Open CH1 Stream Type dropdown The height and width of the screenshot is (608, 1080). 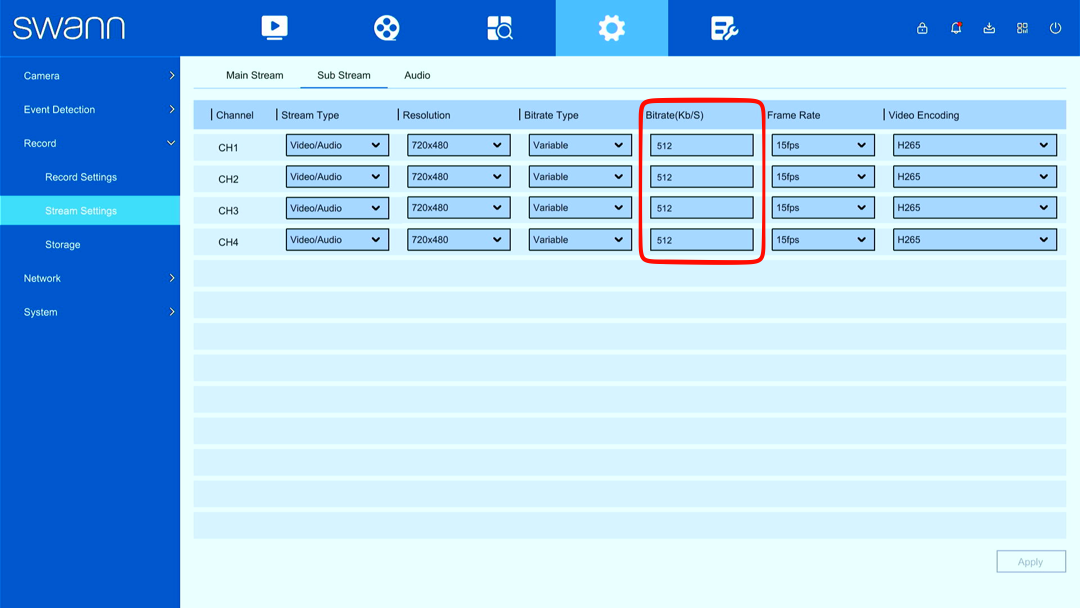click(337, 145)
